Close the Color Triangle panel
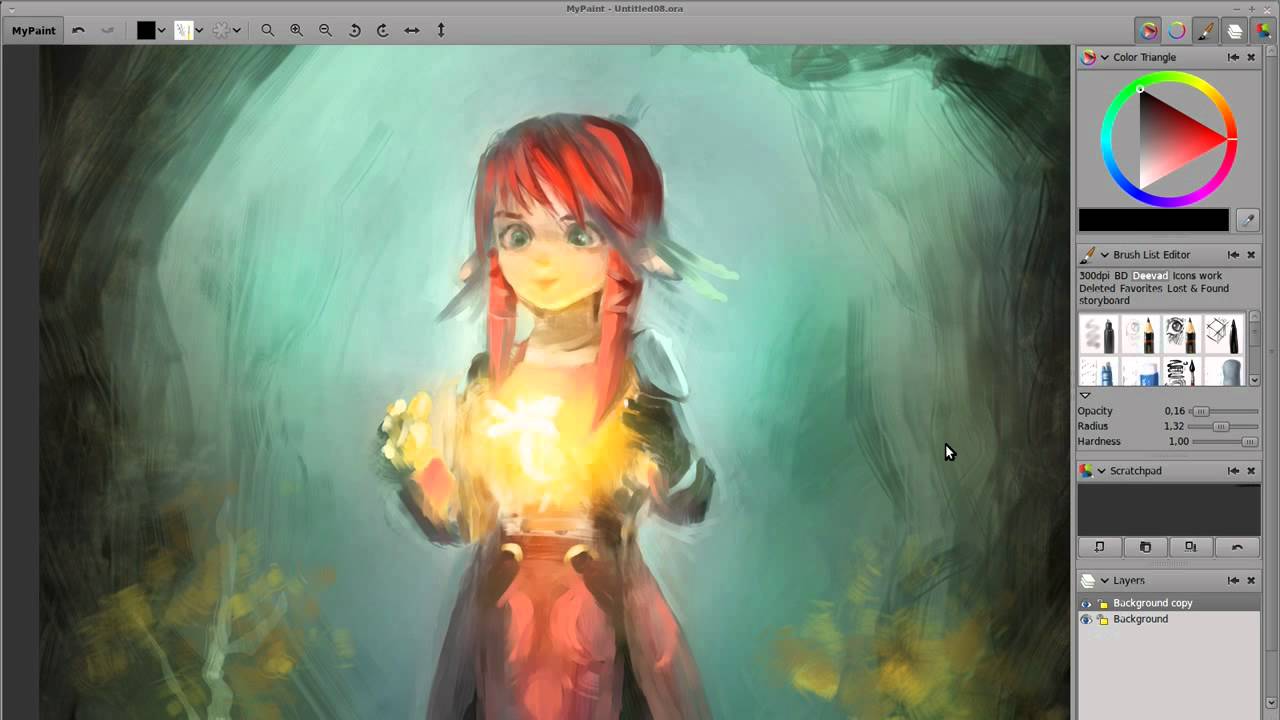Viewport: 1280px width, 720px height. pos(1251,57)
